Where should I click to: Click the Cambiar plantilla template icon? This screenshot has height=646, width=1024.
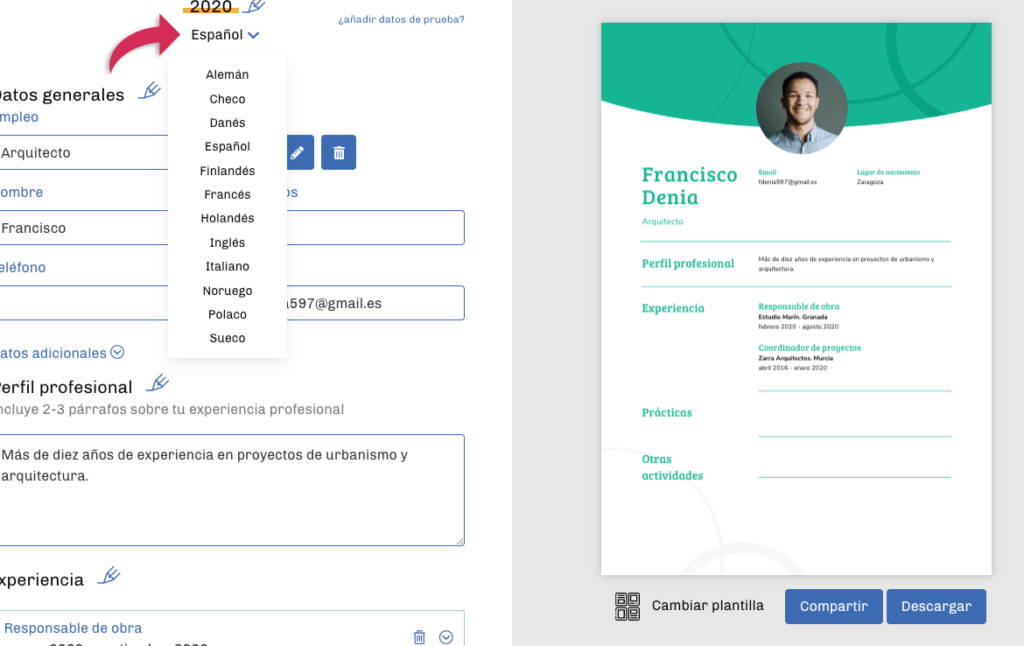click(x=628, y=606)
